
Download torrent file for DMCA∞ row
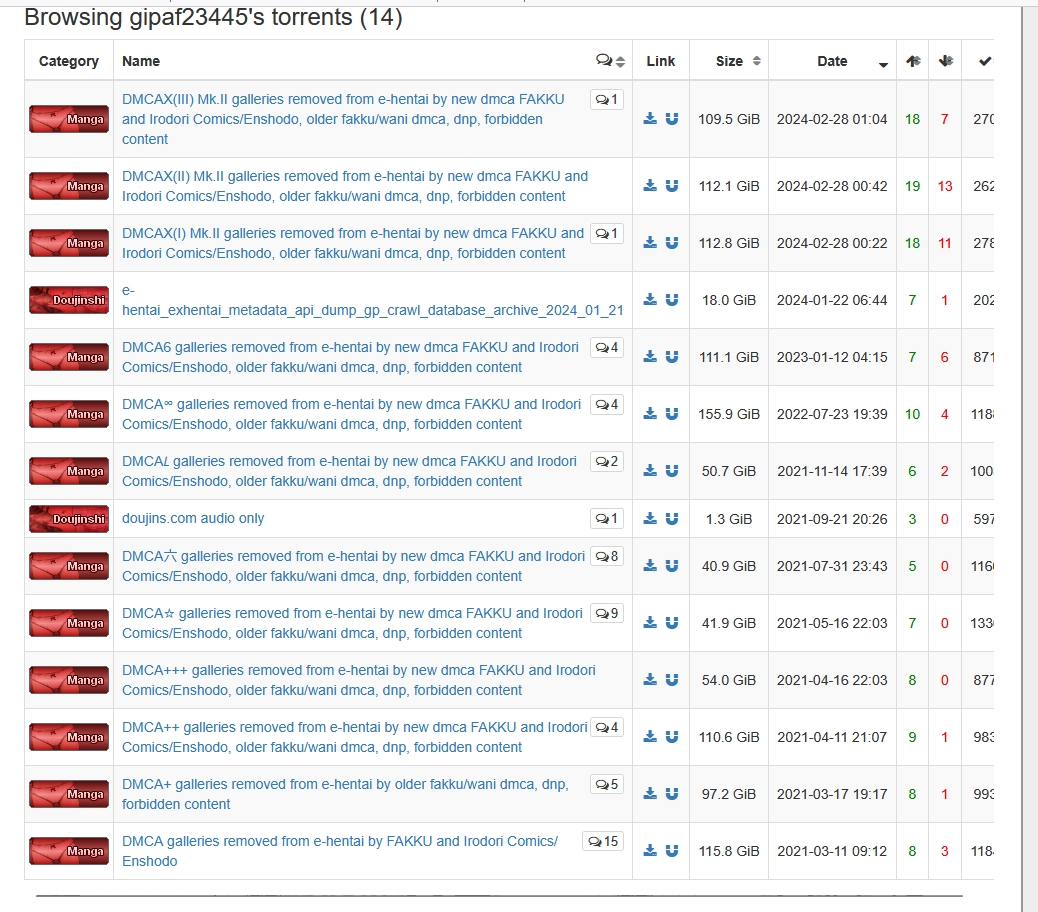pyautogui.click(x=650, y=414)
